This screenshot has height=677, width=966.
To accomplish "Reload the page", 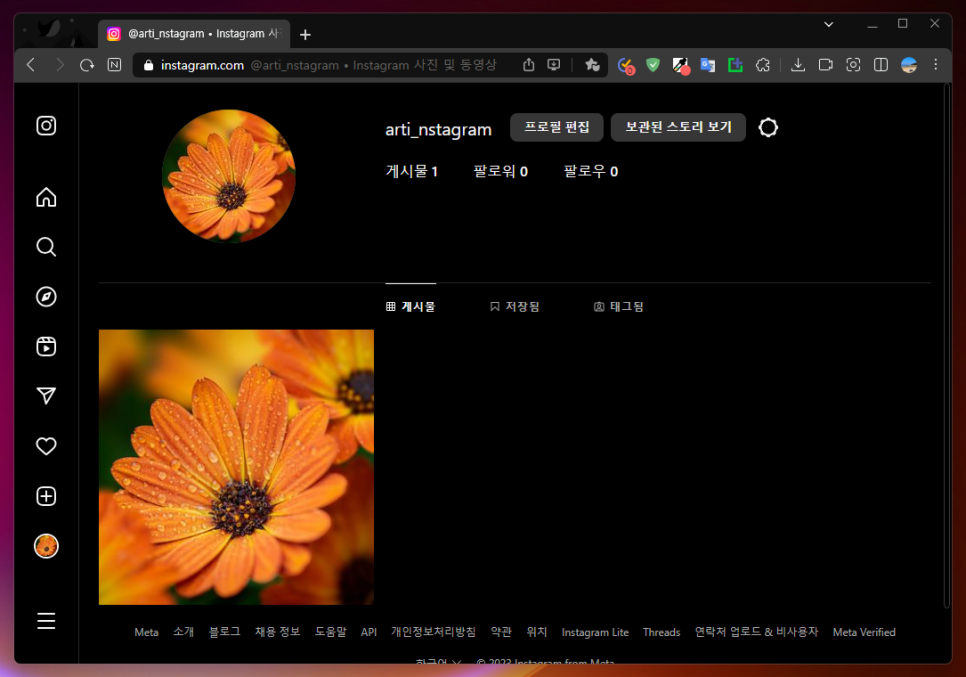I will pos(87,65).
